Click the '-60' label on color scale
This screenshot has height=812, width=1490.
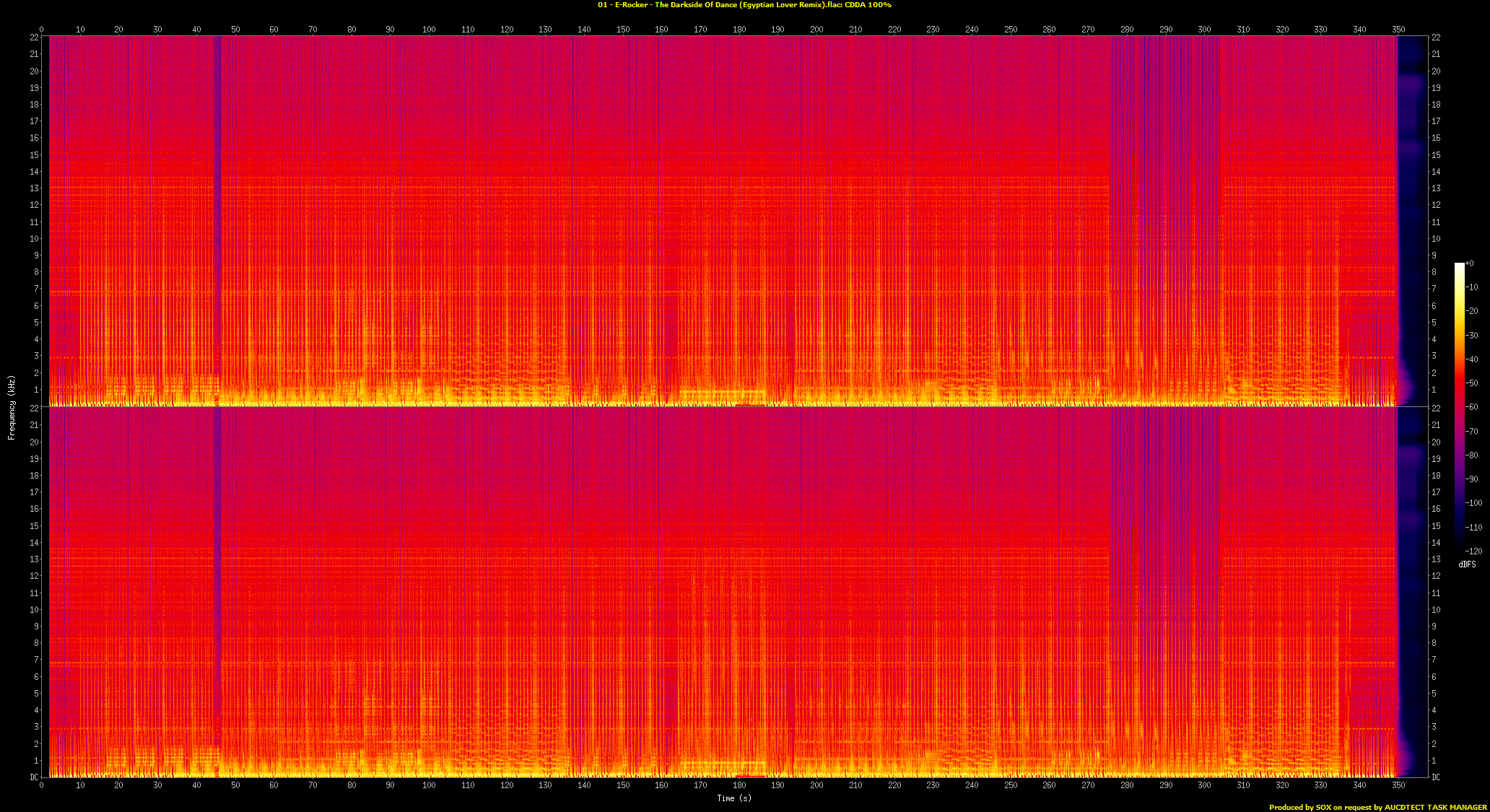(1472, 407)
